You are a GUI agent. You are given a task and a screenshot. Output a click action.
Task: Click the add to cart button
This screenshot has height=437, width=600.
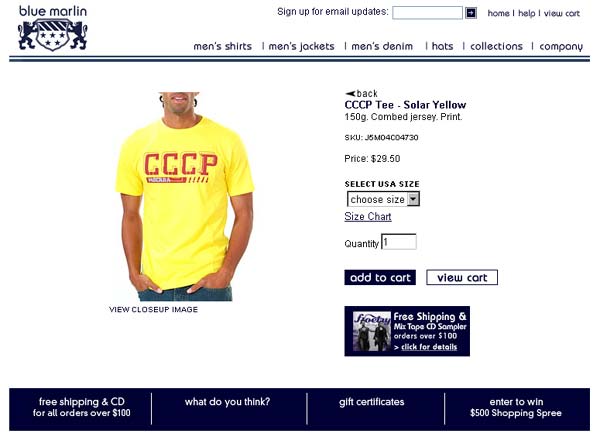coord(380,277)
